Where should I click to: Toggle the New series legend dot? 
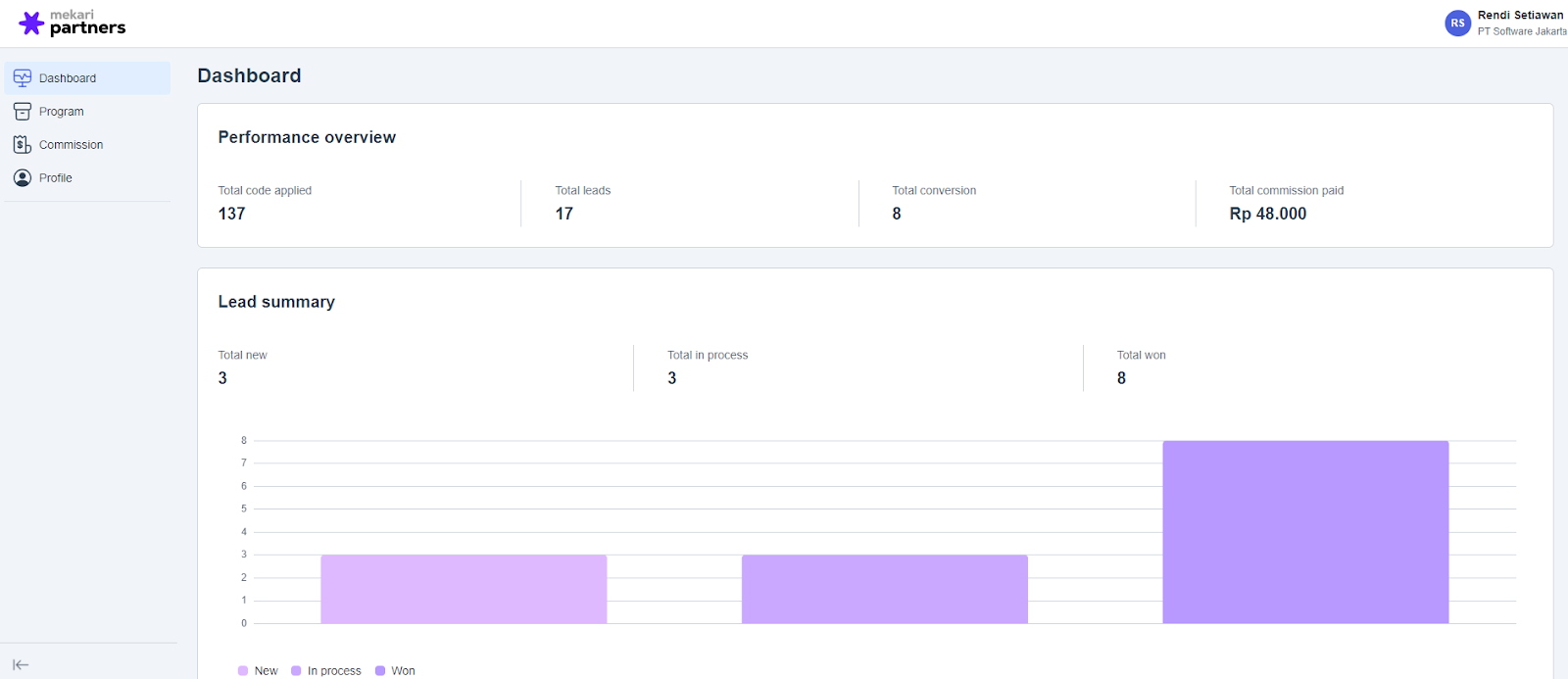243,671
